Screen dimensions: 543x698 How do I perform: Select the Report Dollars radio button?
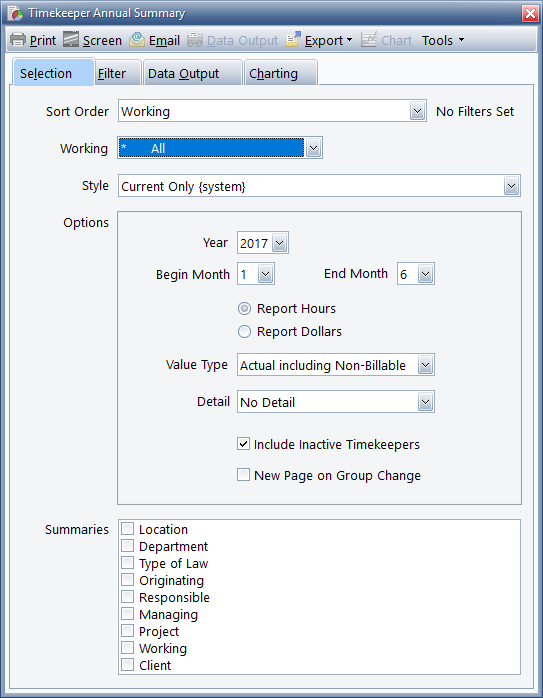pos(244,332)
